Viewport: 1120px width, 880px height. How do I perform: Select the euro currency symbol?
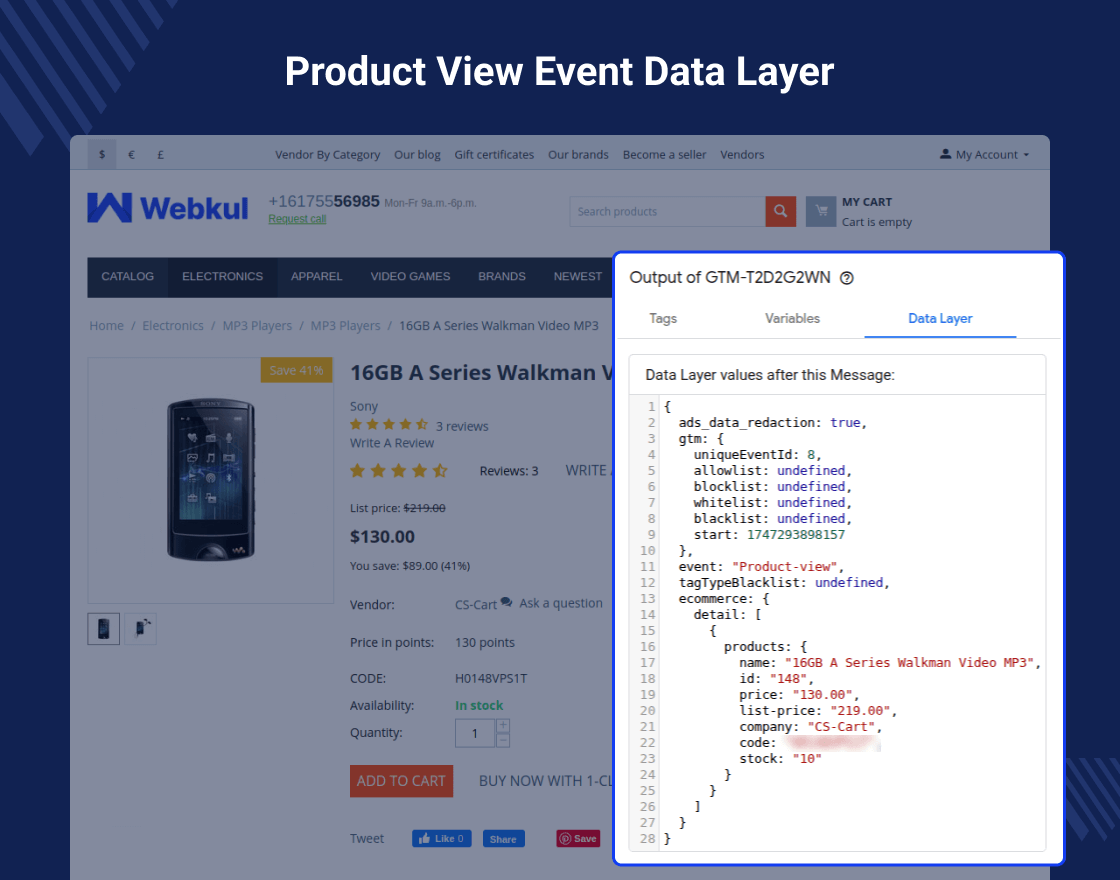point(131,154)
